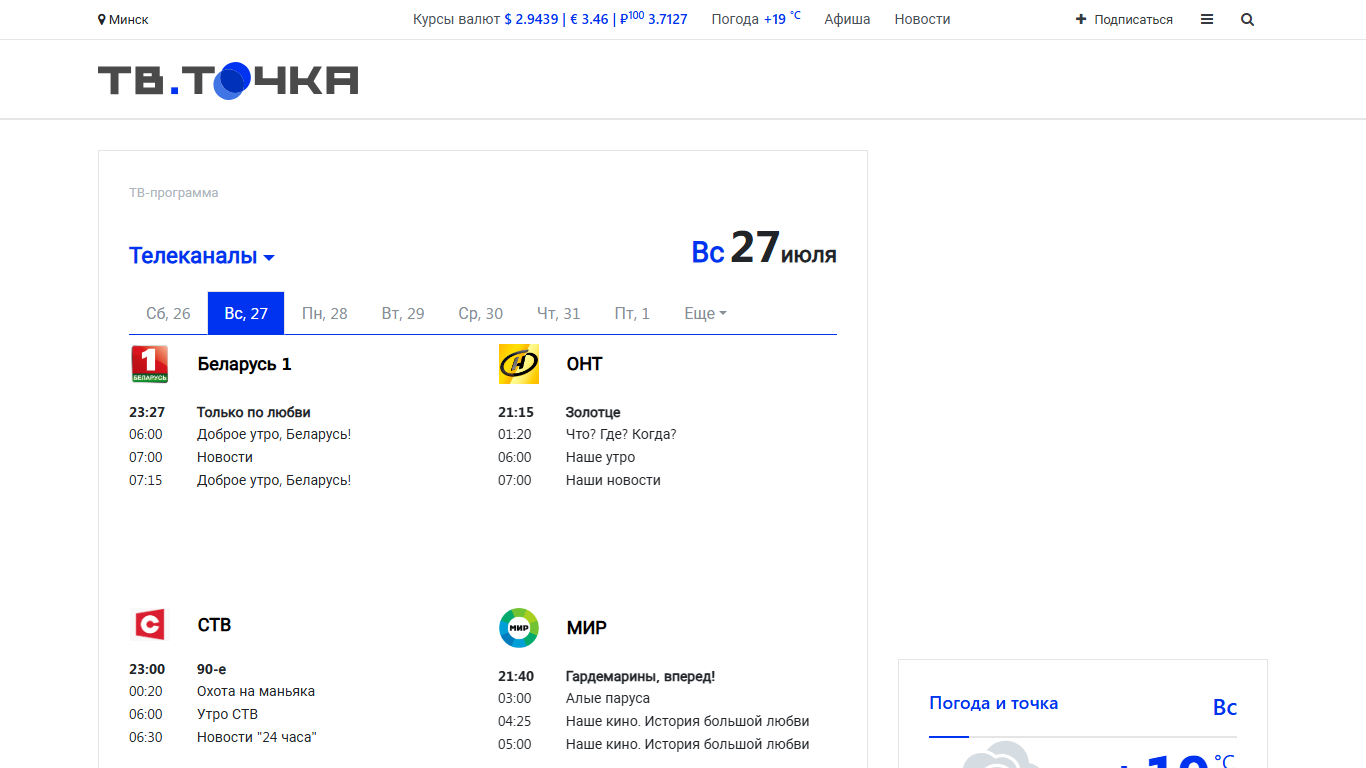Click the Новости program at 07:00

click(225, 458)
